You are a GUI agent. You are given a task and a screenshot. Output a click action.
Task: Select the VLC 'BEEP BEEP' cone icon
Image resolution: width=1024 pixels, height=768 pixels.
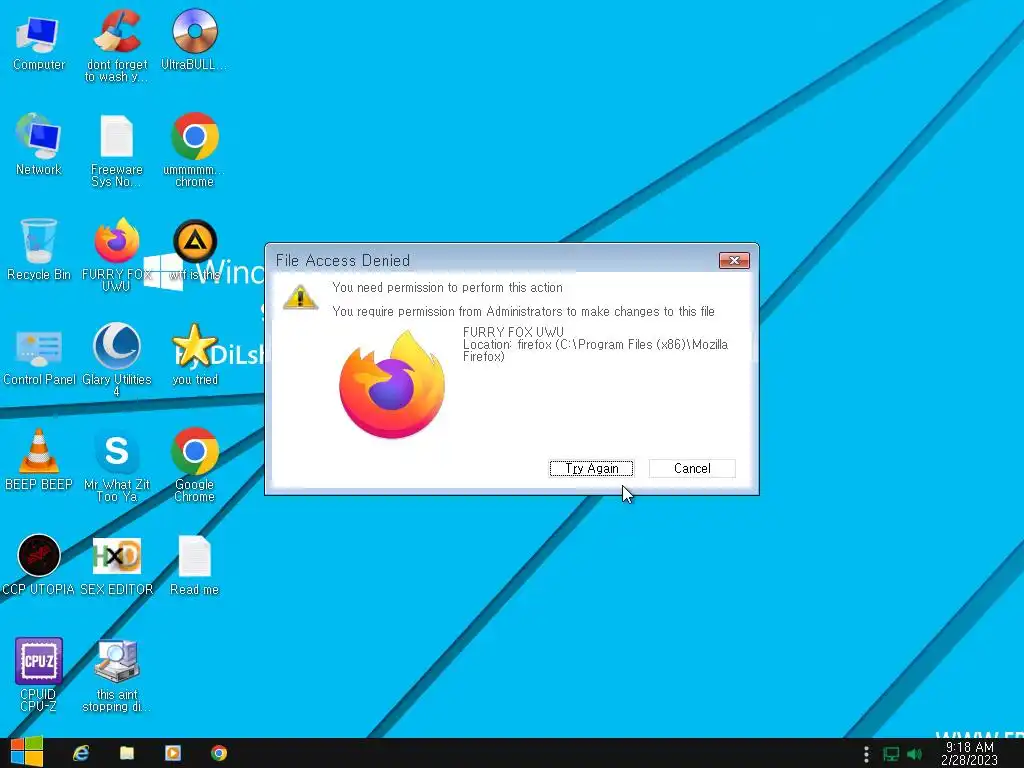(x=39, y=460)
